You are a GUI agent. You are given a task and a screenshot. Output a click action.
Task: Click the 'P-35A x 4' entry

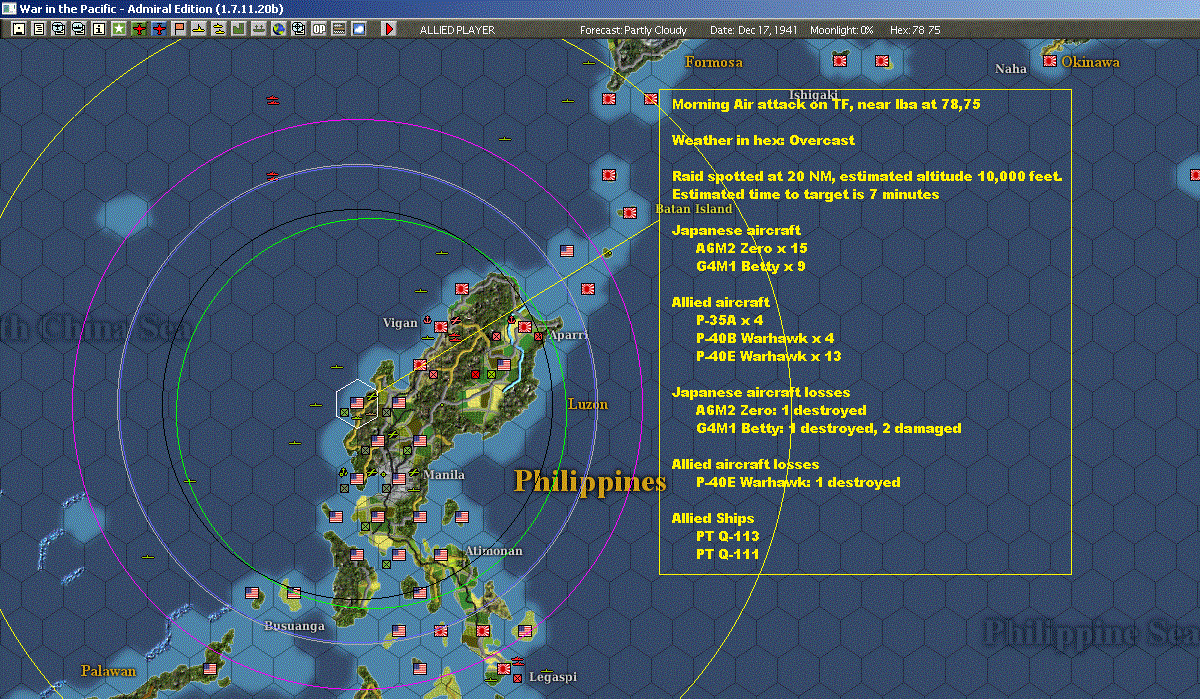coord(729,320)
